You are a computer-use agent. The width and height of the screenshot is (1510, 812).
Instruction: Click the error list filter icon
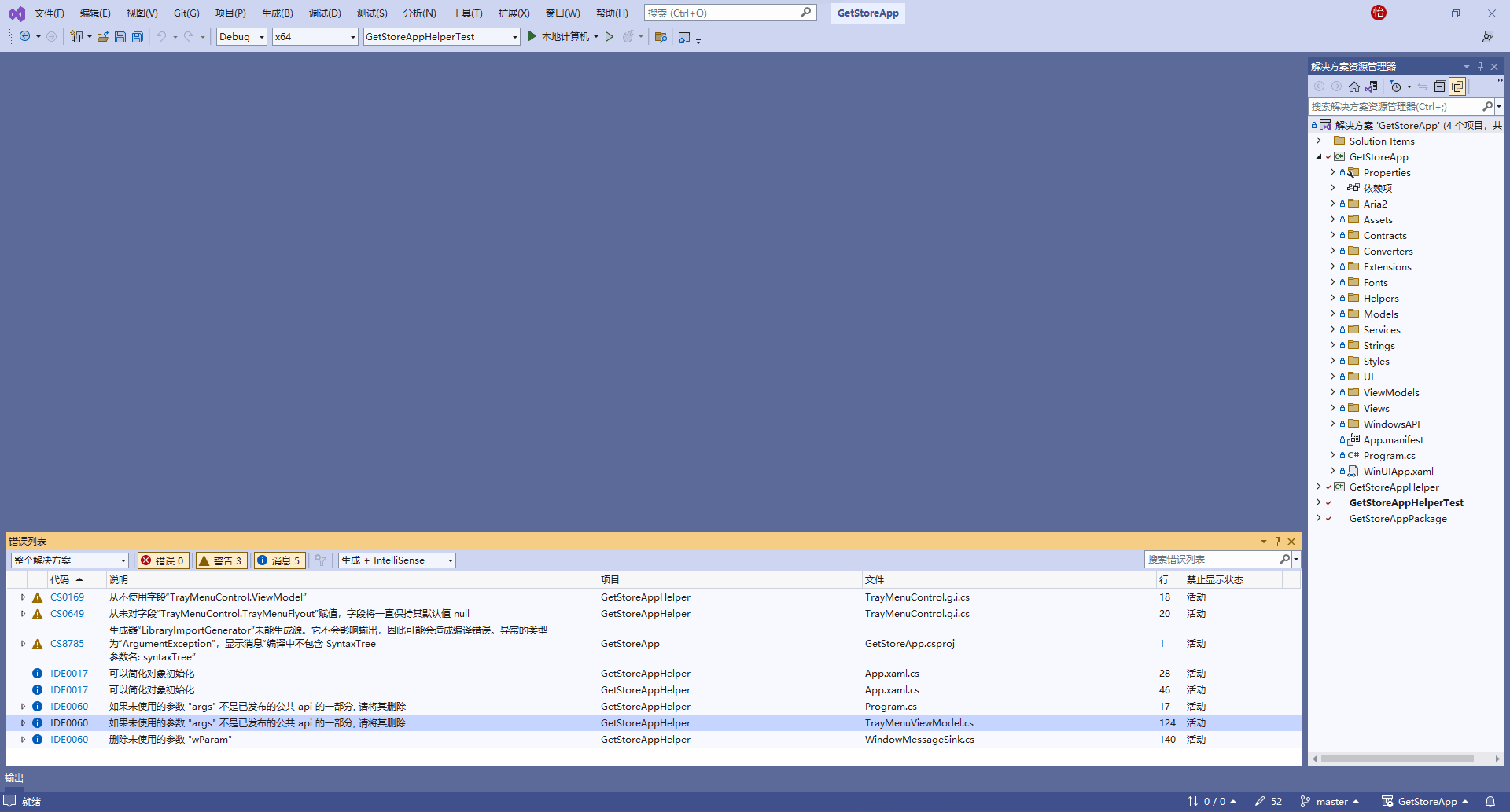[x=320, y=560]
